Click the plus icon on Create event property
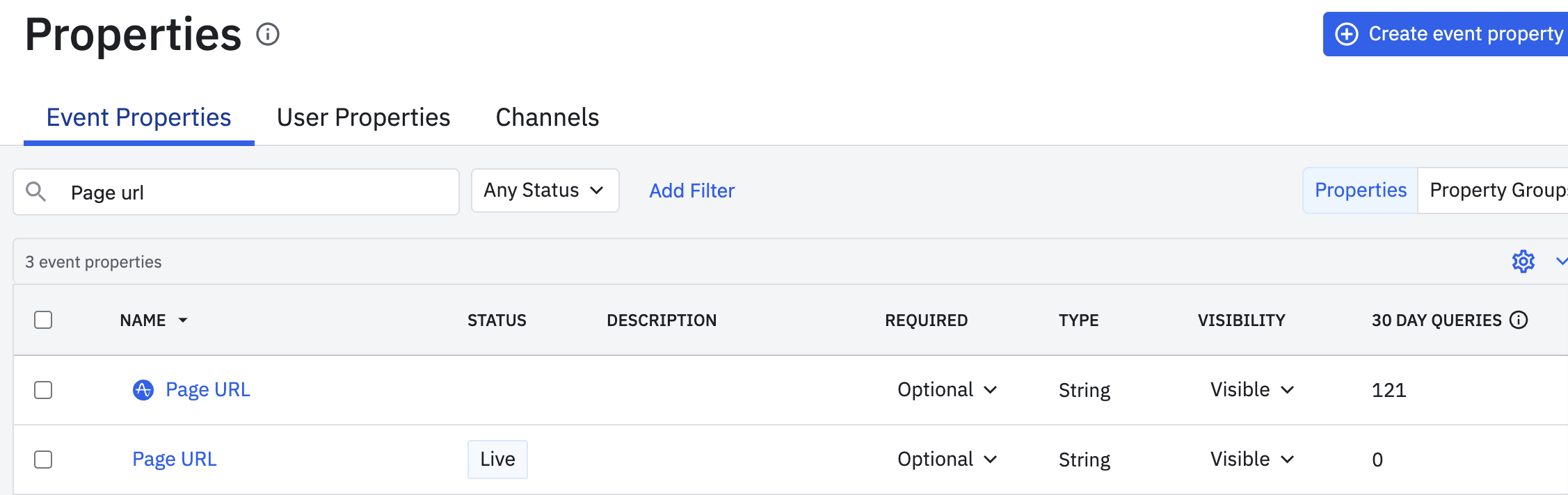 pos(1347,34)
